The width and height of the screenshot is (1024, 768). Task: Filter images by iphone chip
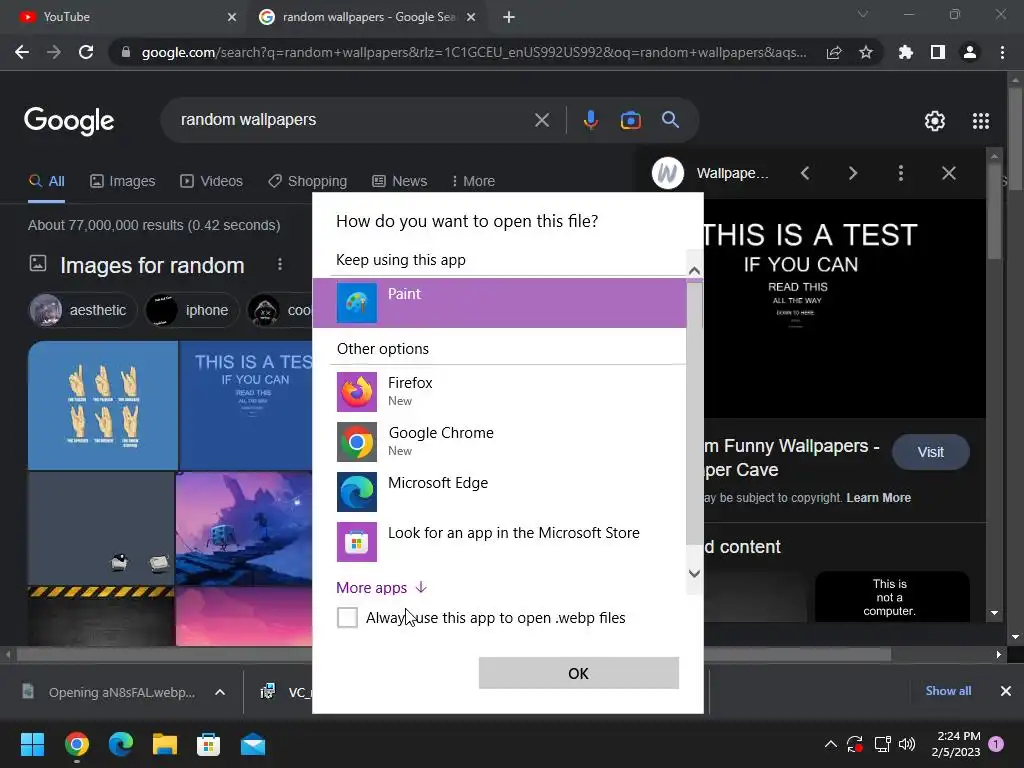click(x=192, y=310)
